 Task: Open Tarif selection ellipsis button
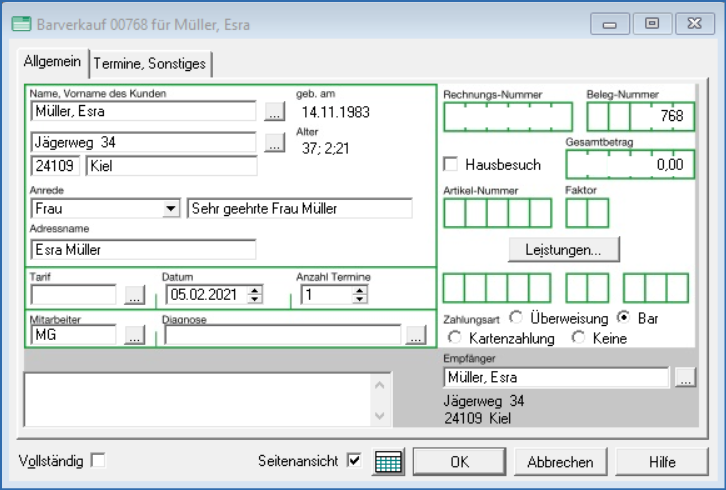tap(135, 295)
